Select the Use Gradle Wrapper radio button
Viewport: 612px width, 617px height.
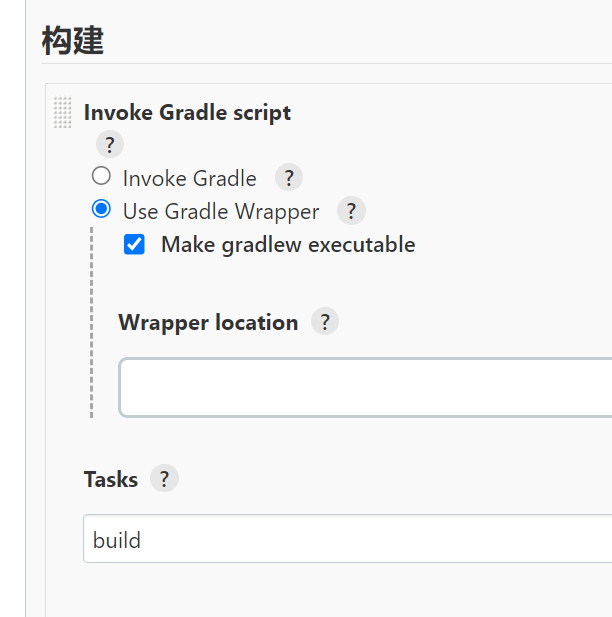coord(101,210)
